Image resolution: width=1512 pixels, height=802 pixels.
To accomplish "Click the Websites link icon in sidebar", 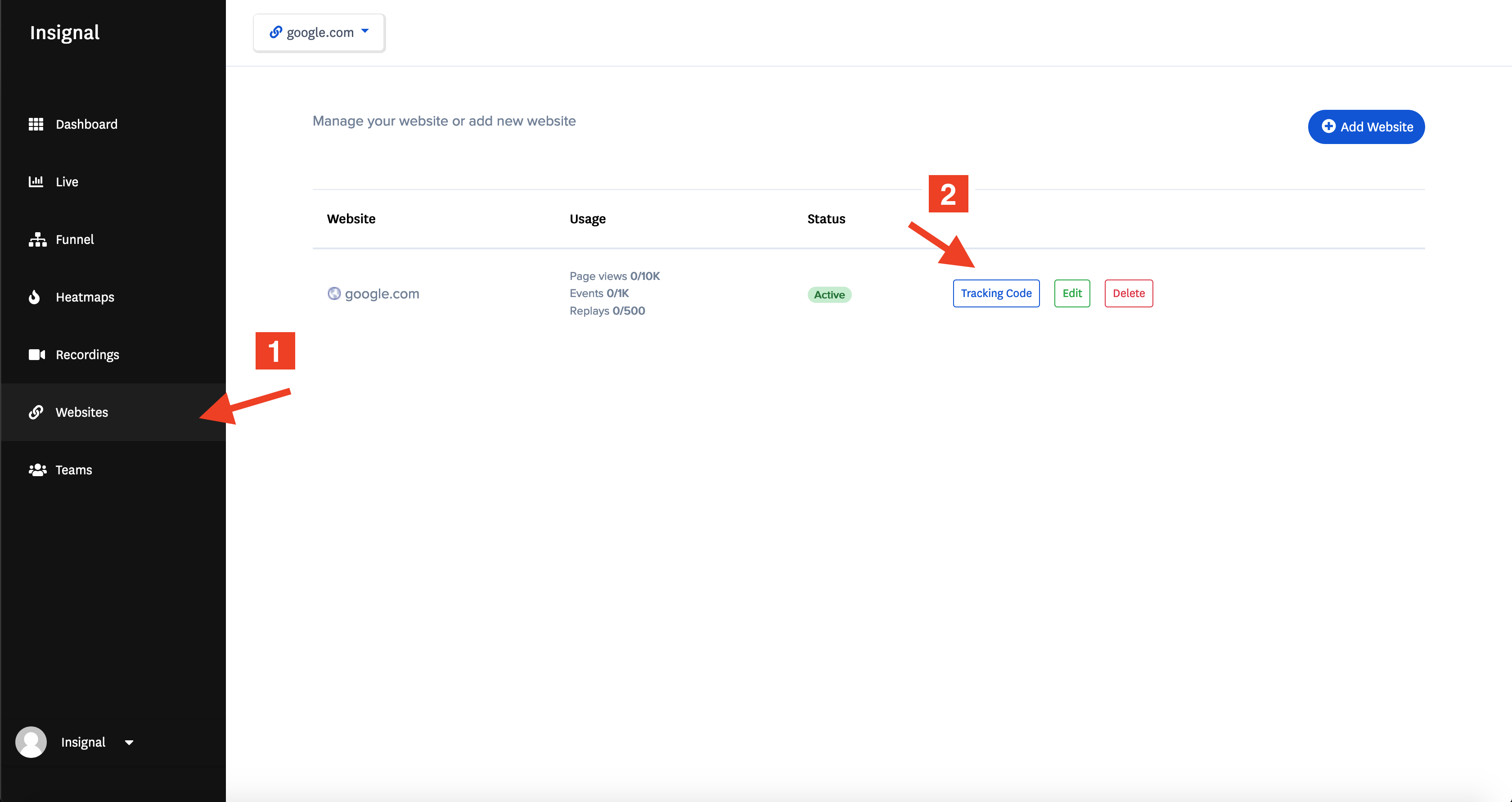I will [36, 412].
